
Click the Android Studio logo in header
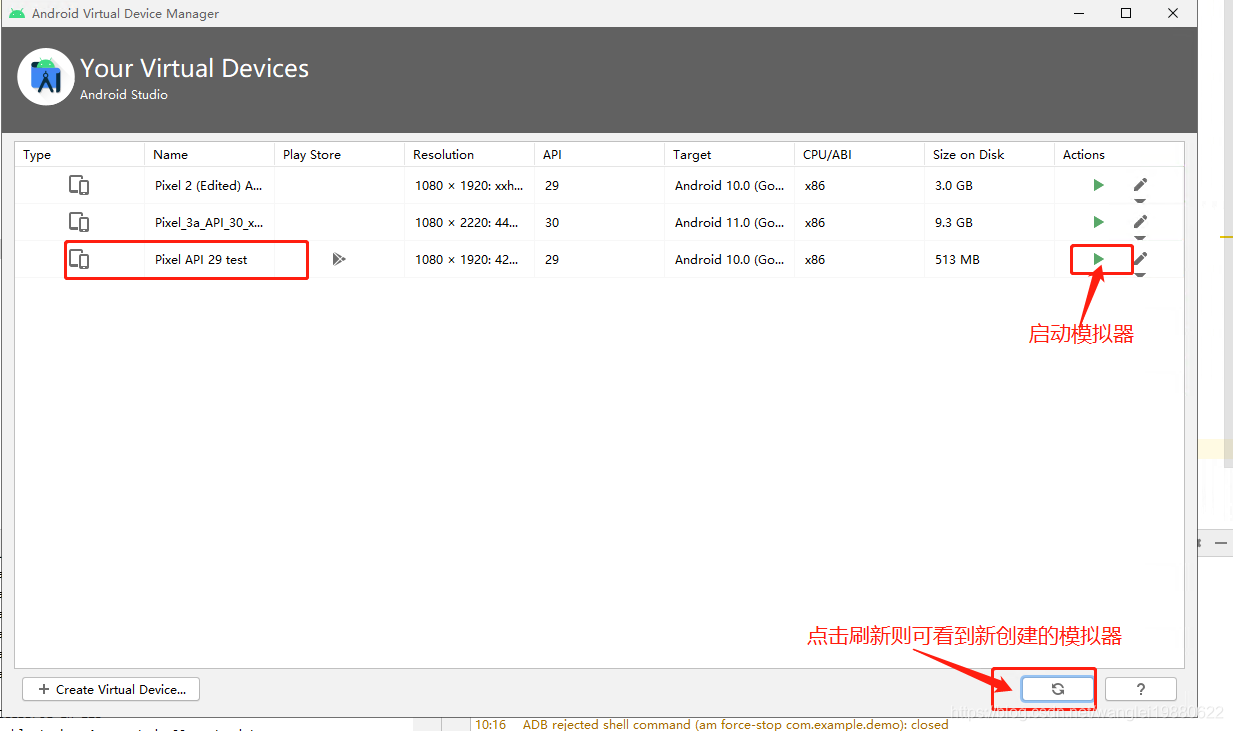coord(46,76)
